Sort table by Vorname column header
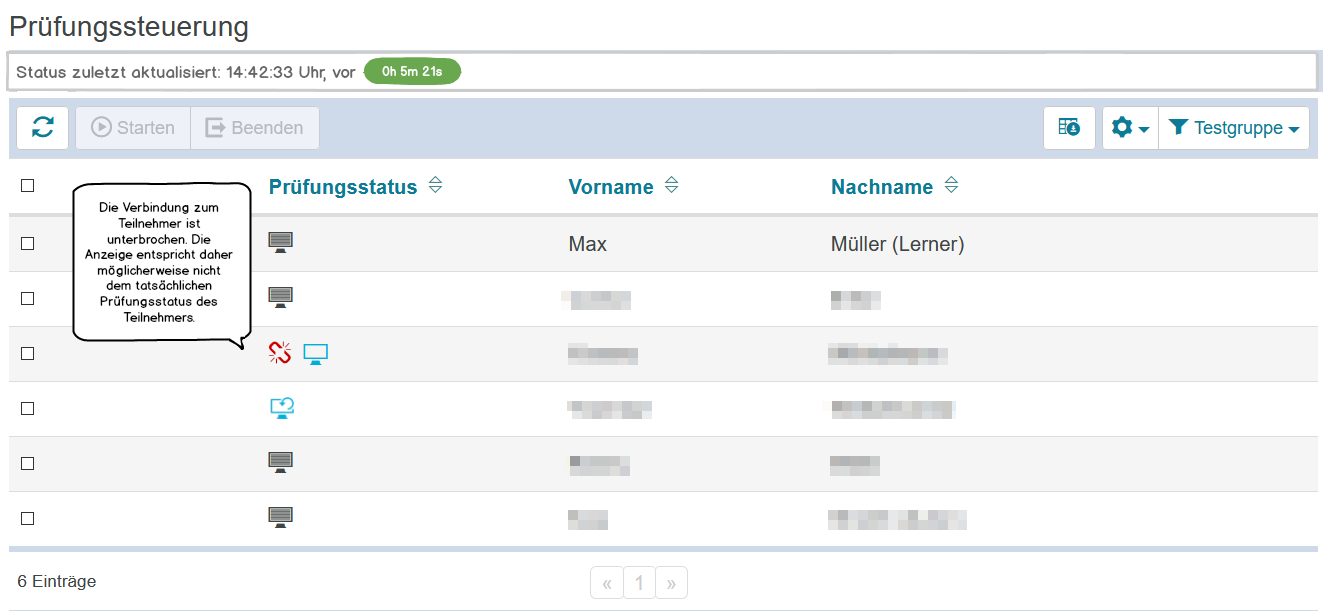 tap(611, 187)
